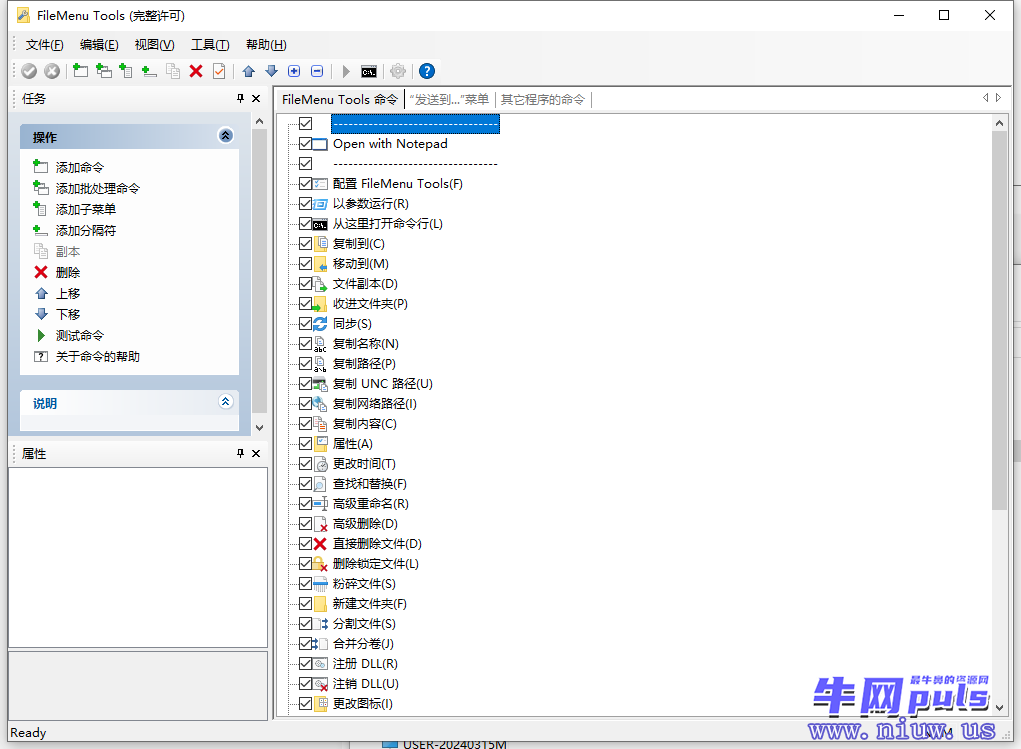Image resolution: width=1021 pixels, height=749 pixels.
Task: Open the 文件(F) menu
Action: 44,45
